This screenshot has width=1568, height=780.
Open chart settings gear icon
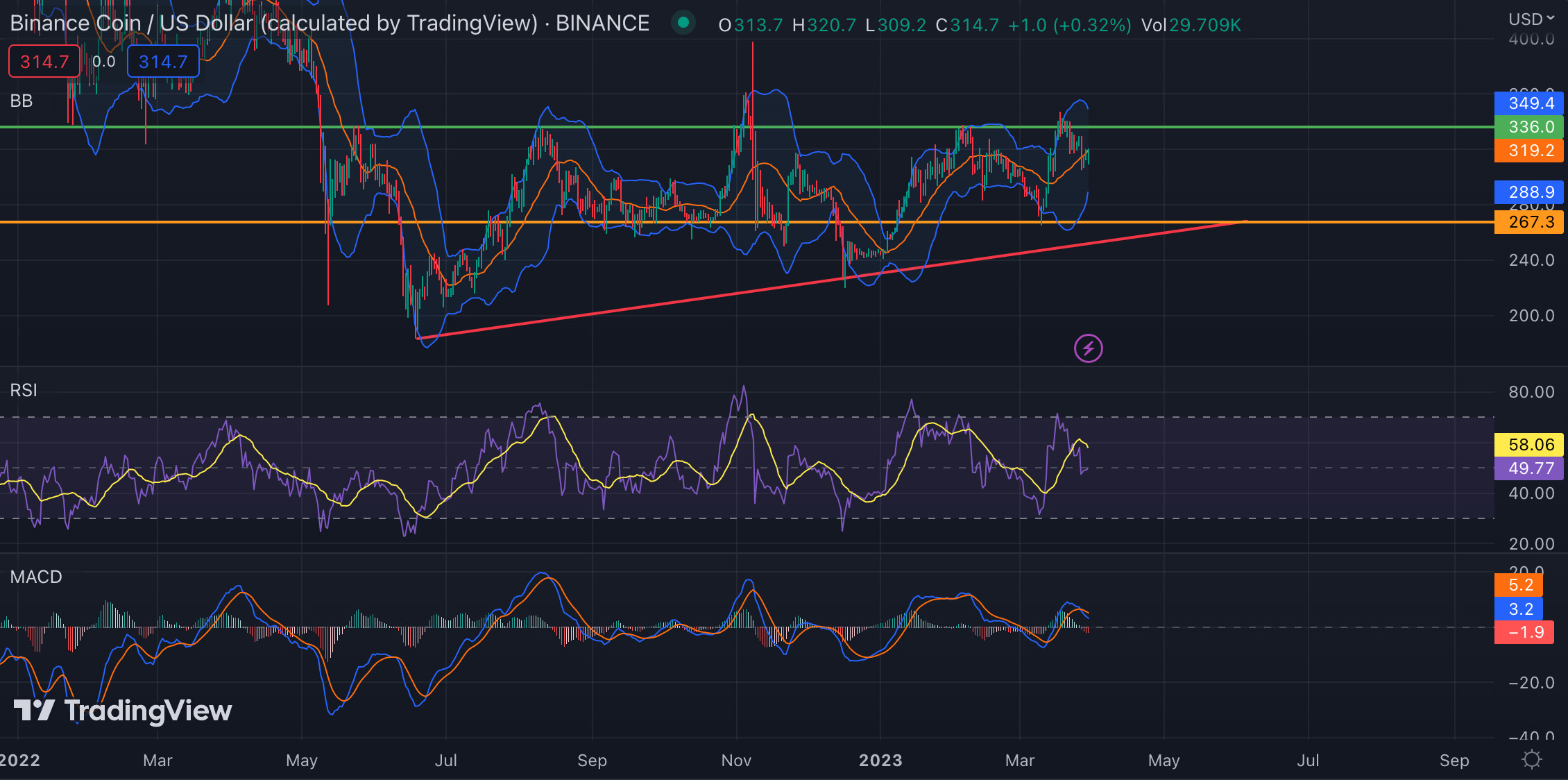[x=1531, y=759]
